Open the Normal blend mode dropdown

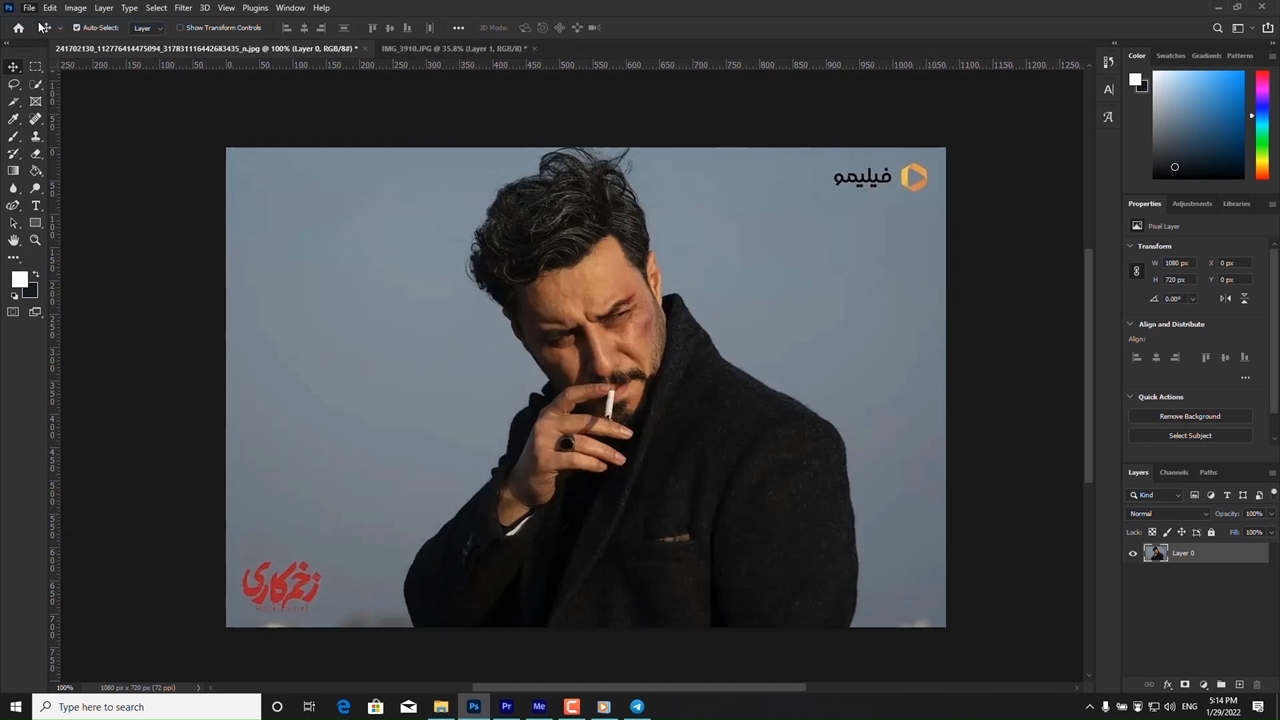(1168, 514)
